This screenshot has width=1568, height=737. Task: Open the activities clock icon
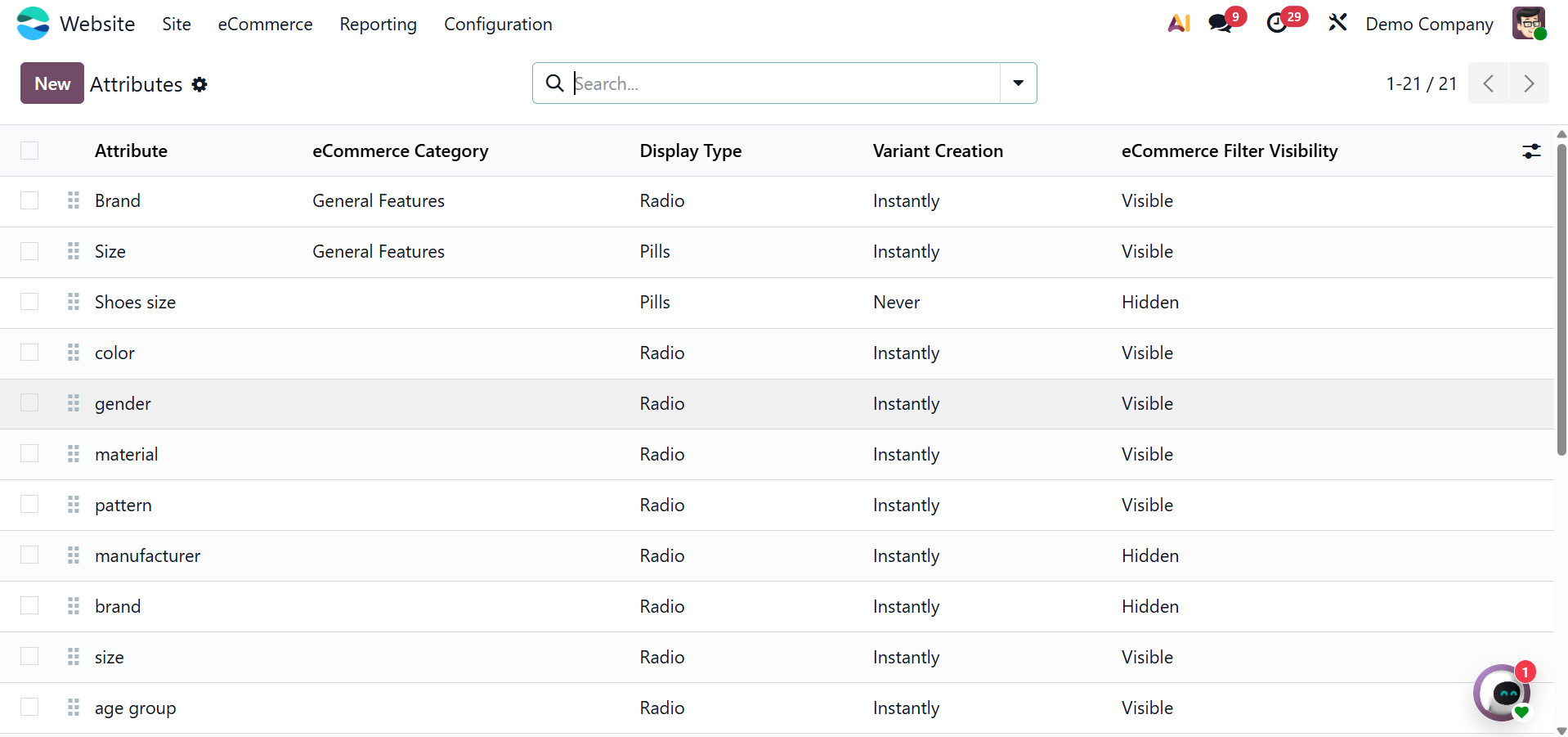pyautogui.click(x=1278, y=24)
